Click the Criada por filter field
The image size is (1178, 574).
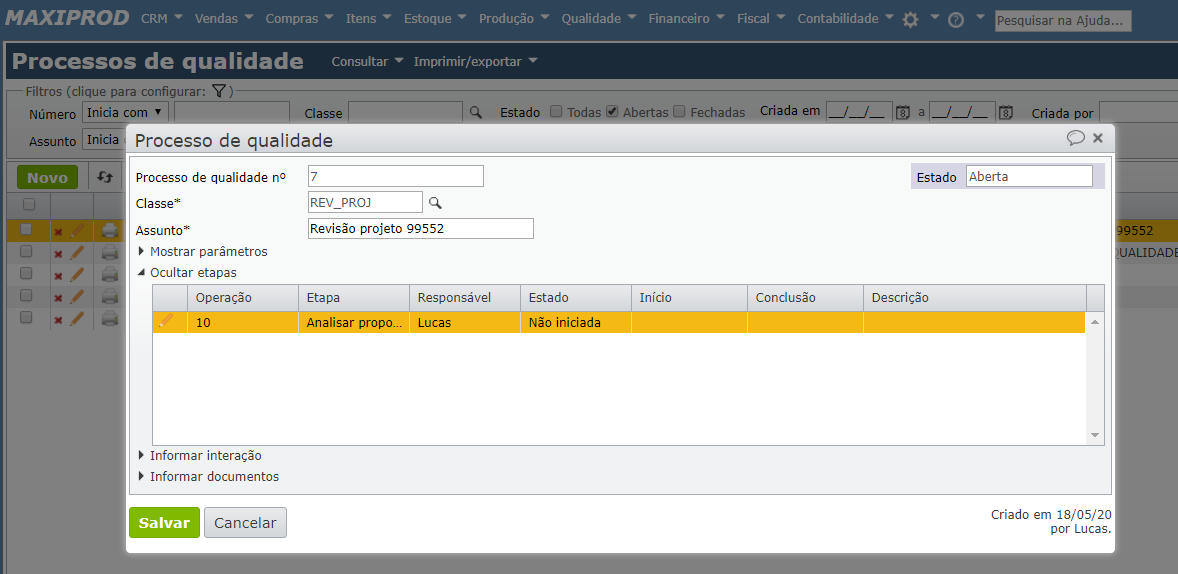[x=1138, y=113]
